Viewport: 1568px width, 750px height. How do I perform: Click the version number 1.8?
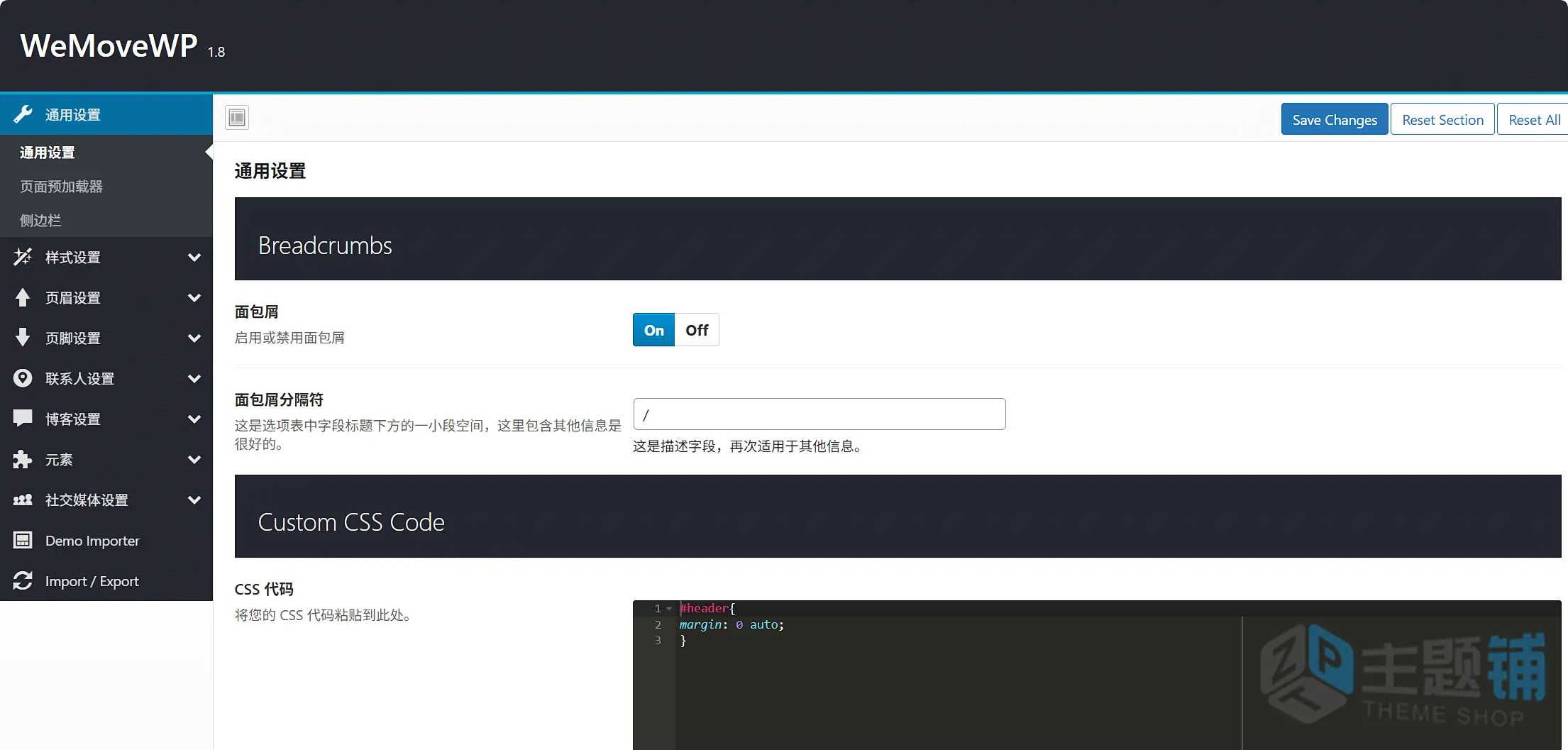coord(216,52)
